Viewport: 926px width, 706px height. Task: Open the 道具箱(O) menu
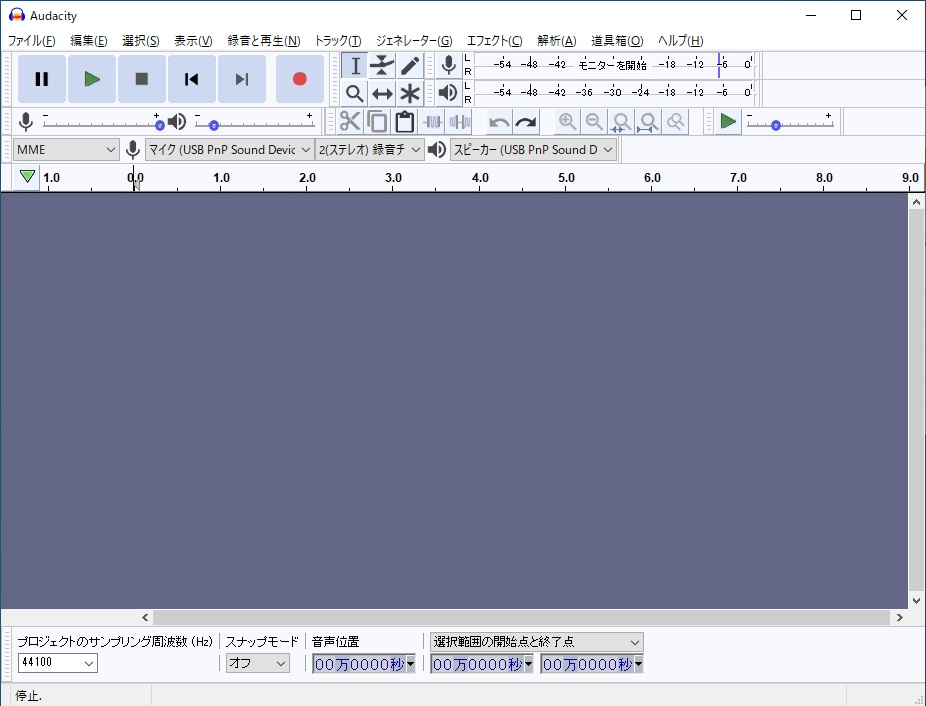[617, 41]
